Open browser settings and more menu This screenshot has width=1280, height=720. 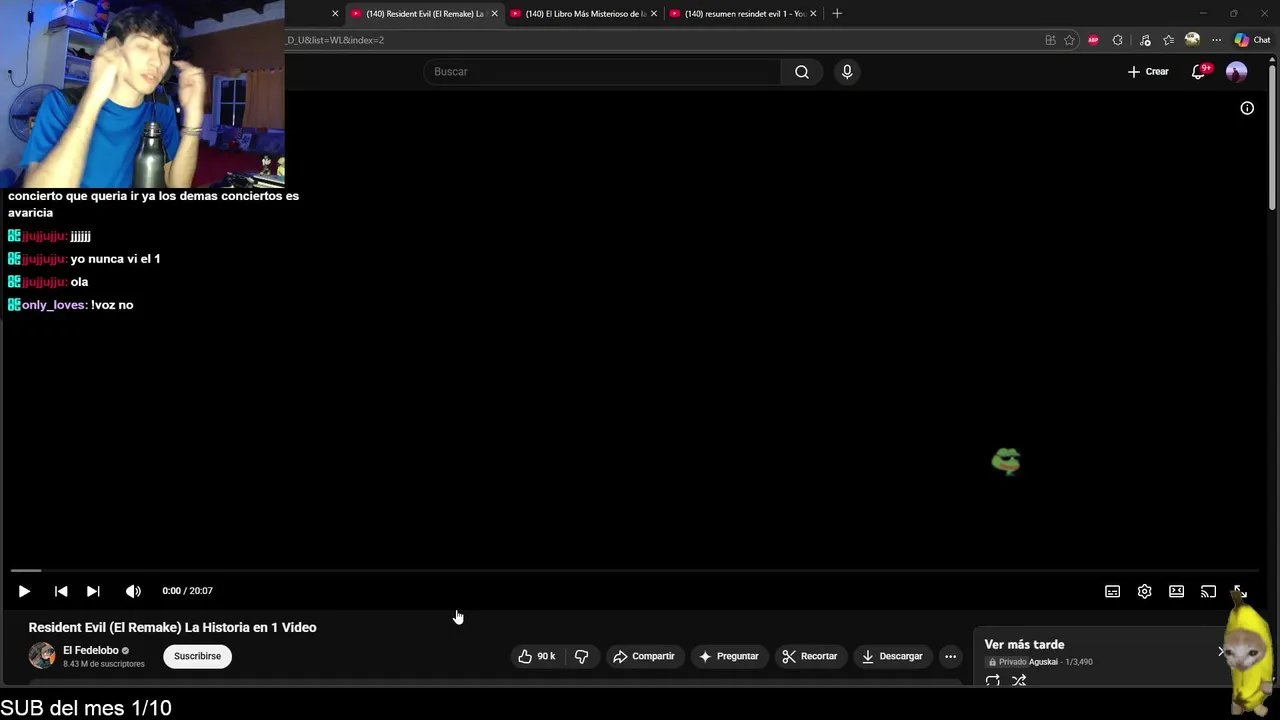1216,40
